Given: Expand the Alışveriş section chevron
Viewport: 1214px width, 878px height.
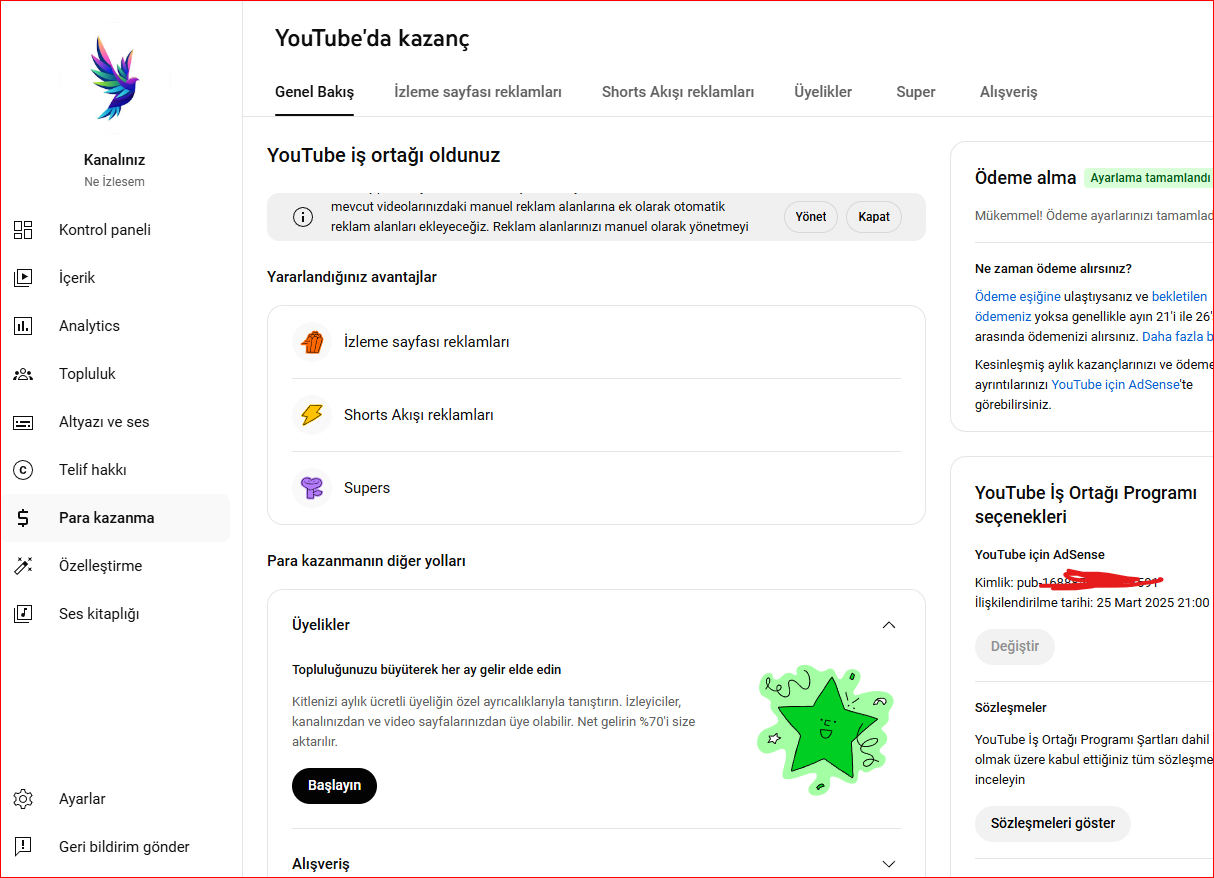Looking at the screenshot, I should [x=888, y=864].
